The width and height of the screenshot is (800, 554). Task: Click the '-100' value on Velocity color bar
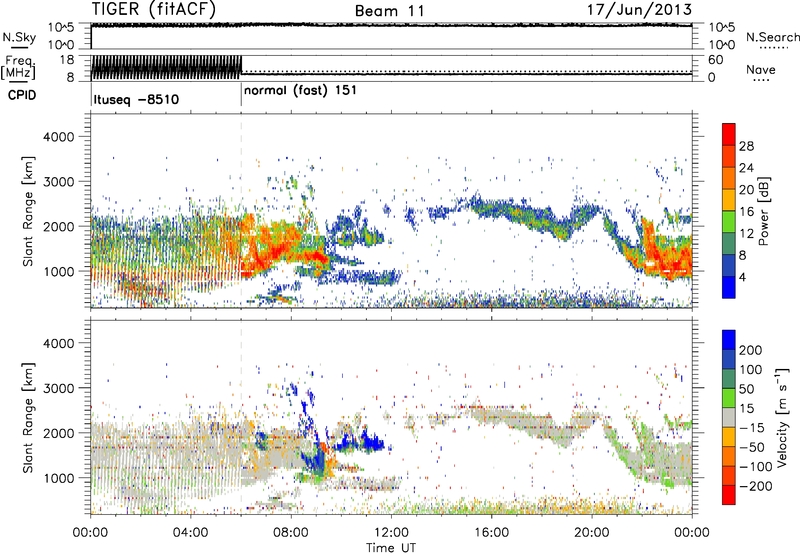[755, 467]
